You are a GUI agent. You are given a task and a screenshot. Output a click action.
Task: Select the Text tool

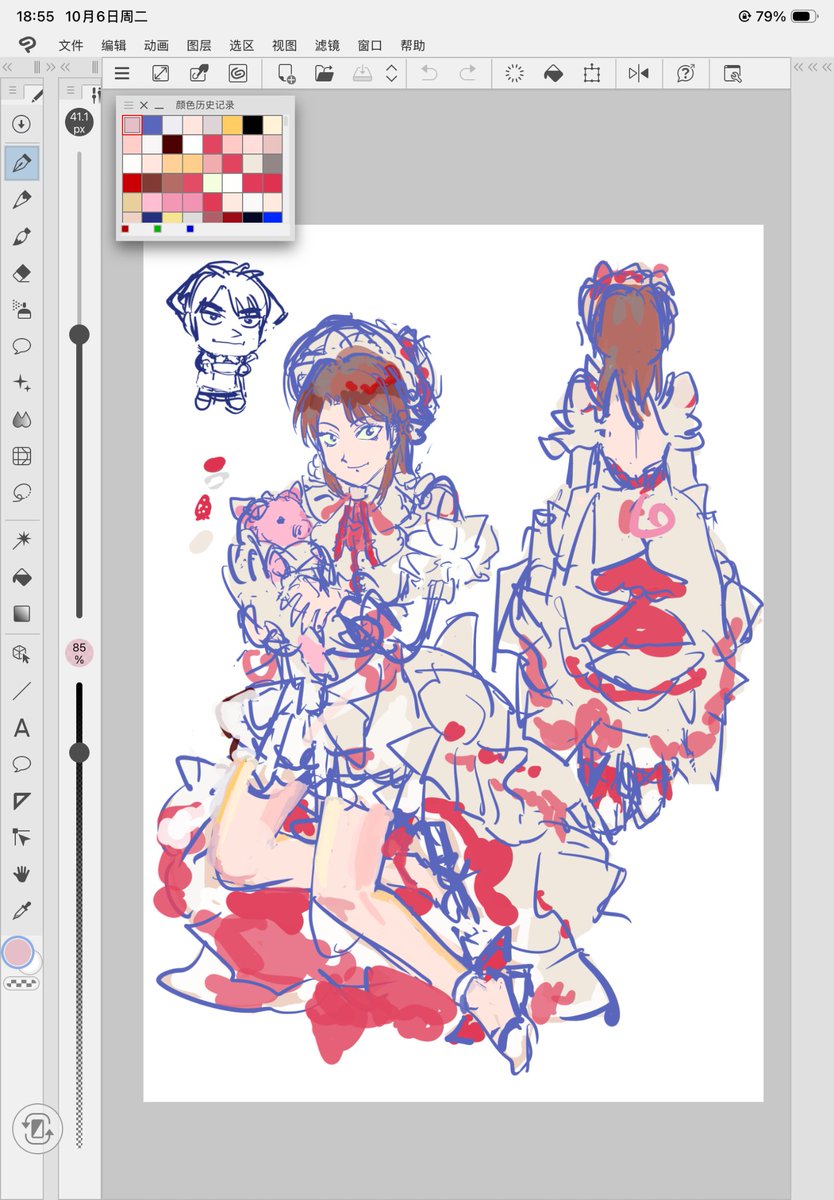(21, 728)
